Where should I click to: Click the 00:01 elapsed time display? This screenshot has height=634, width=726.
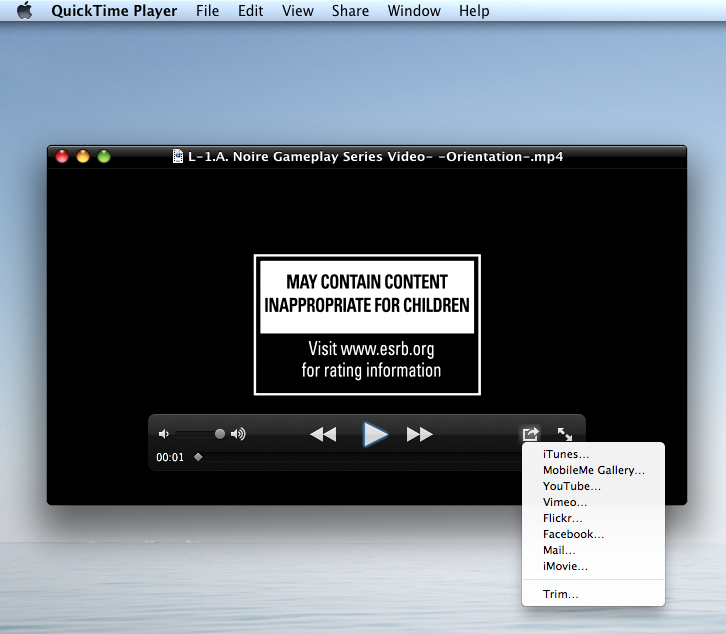click(x=170, y=458)
